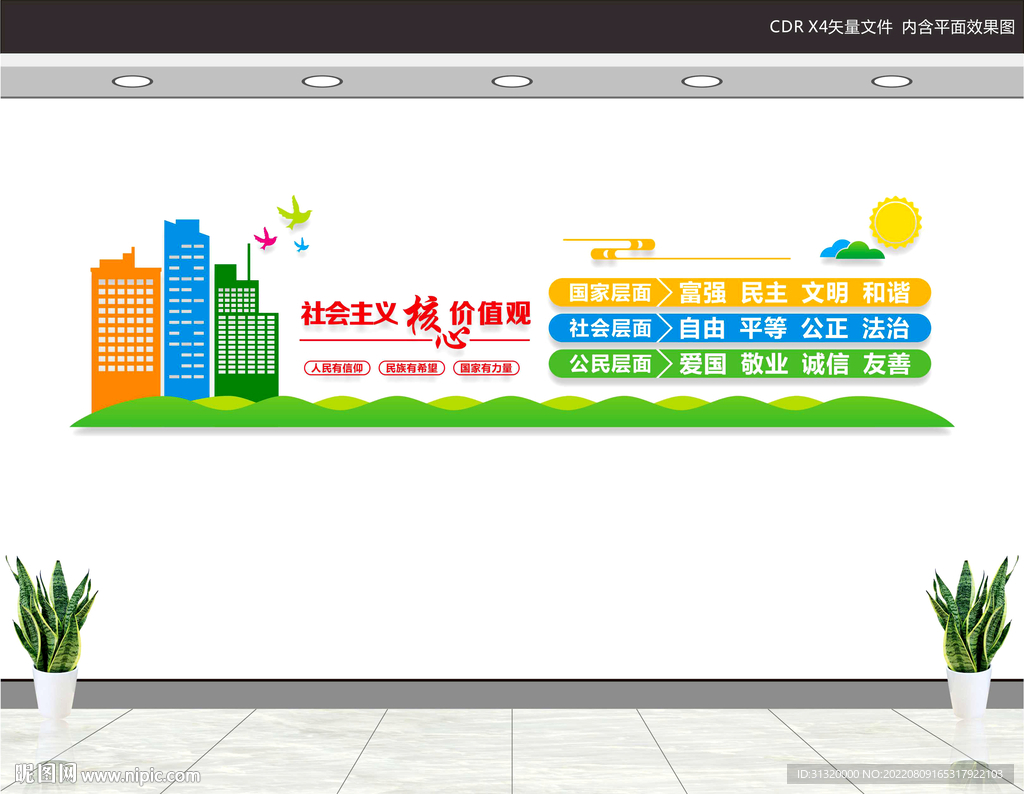This screenshot has width=1024, height=794.
Task: Click the 人民有信仰 pill label
Action: [x=337, y=368]
